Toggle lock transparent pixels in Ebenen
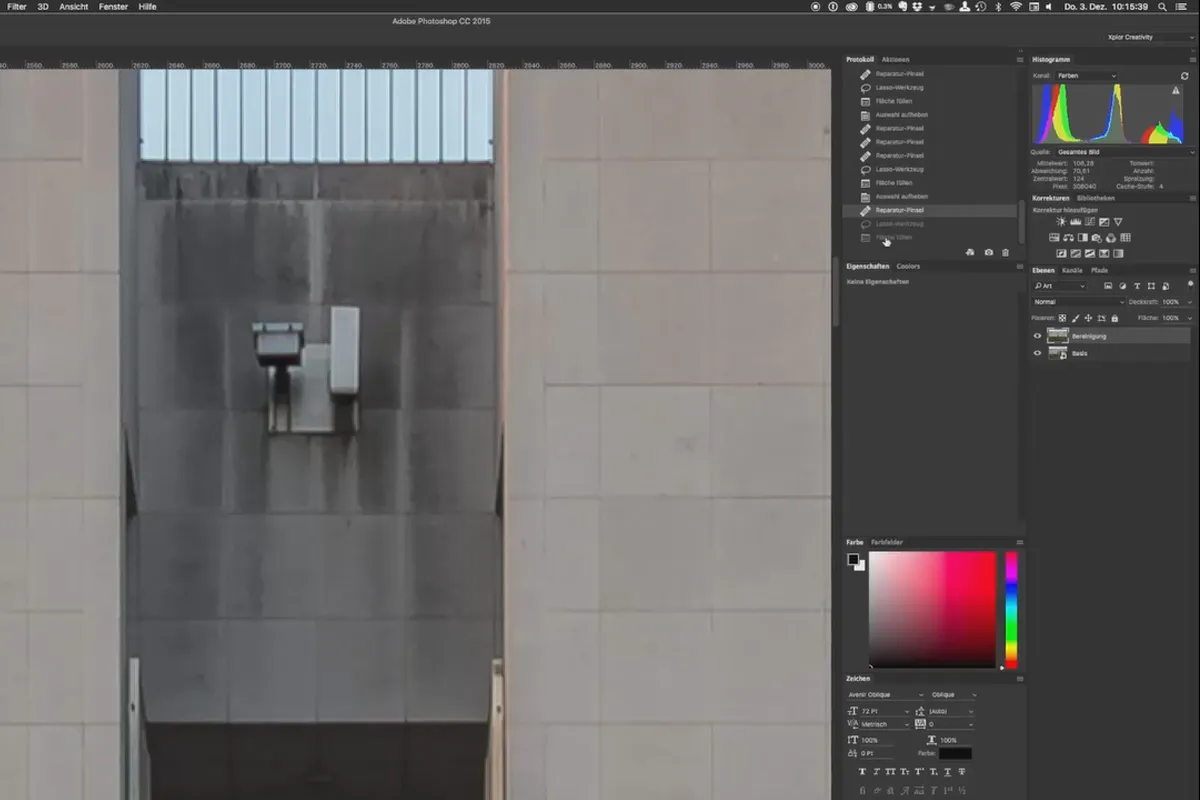 tap(1062, 318)
